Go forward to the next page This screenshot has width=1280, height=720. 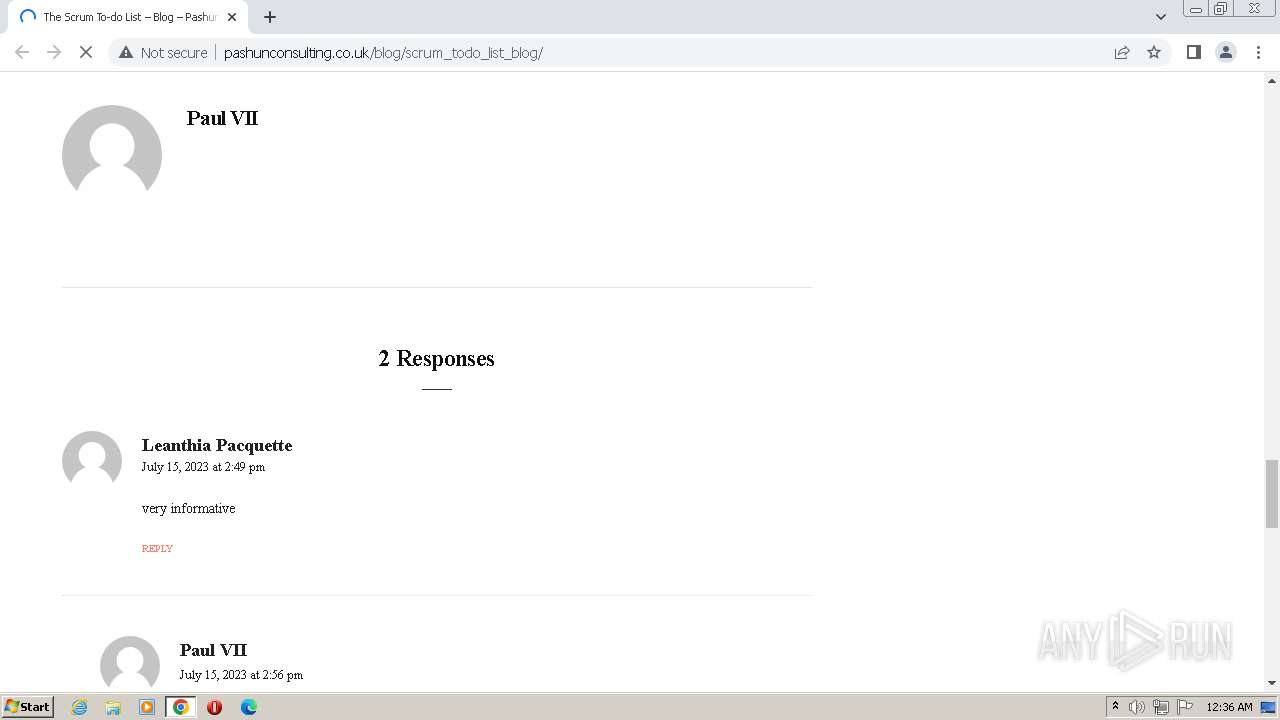pos(54,52)
